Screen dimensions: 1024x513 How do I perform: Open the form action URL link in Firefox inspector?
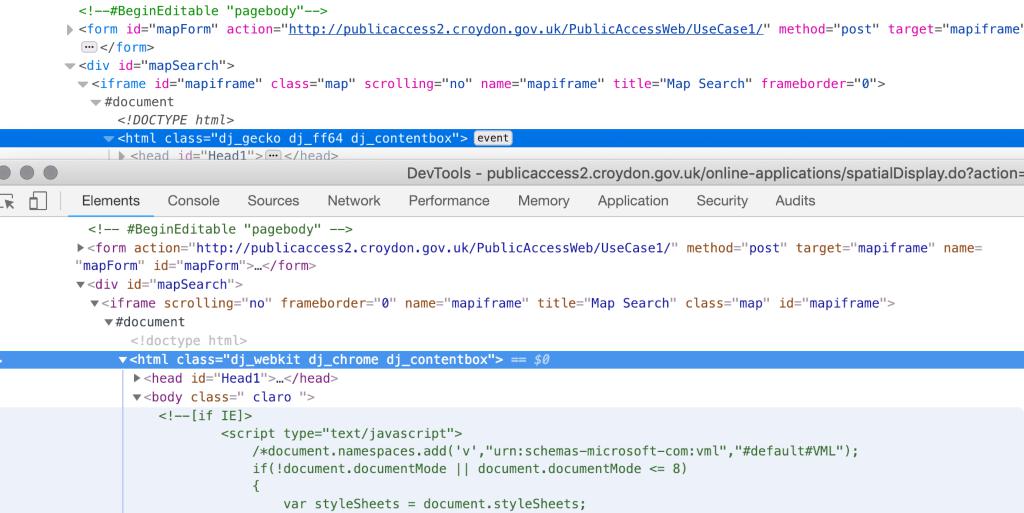coord(526,29)
